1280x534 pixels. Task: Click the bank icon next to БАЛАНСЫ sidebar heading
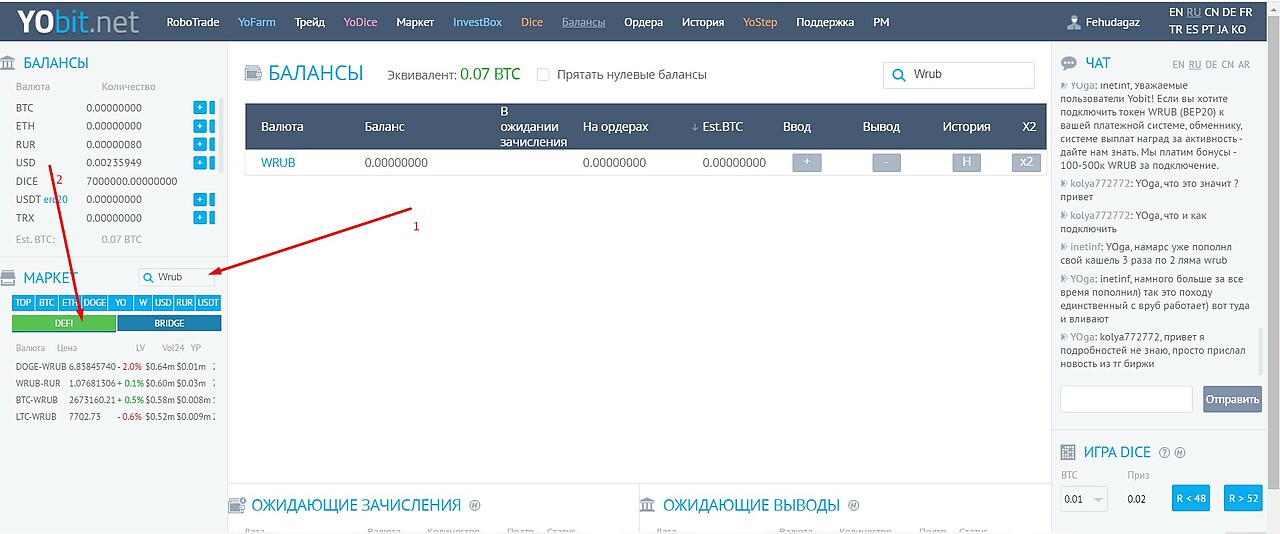pyautogui.click(x=8, y=62)
